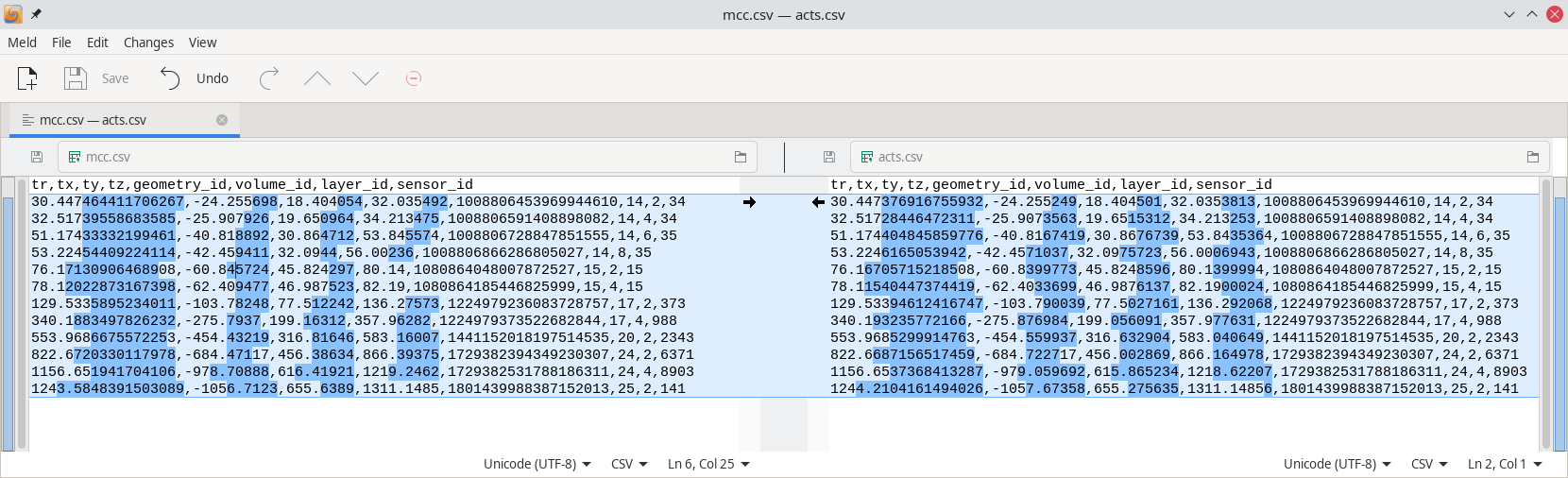This screenshot has width=1568, height=478.
Task: Expand left Unicode (UTF-8) encoding dropdown
Action: 537,464
